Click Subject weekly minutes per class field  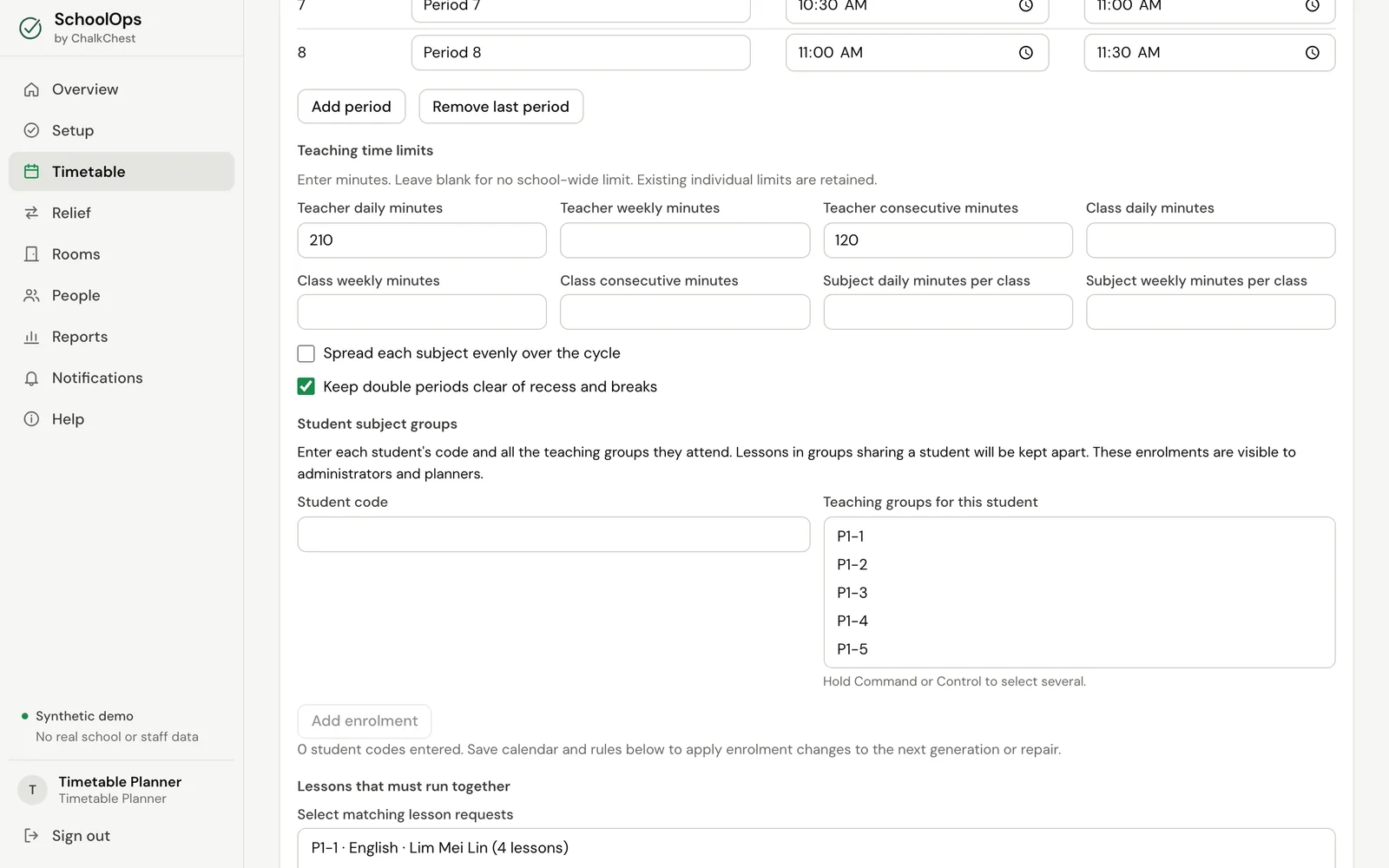pyautogui.click(x=1210, y=312)
